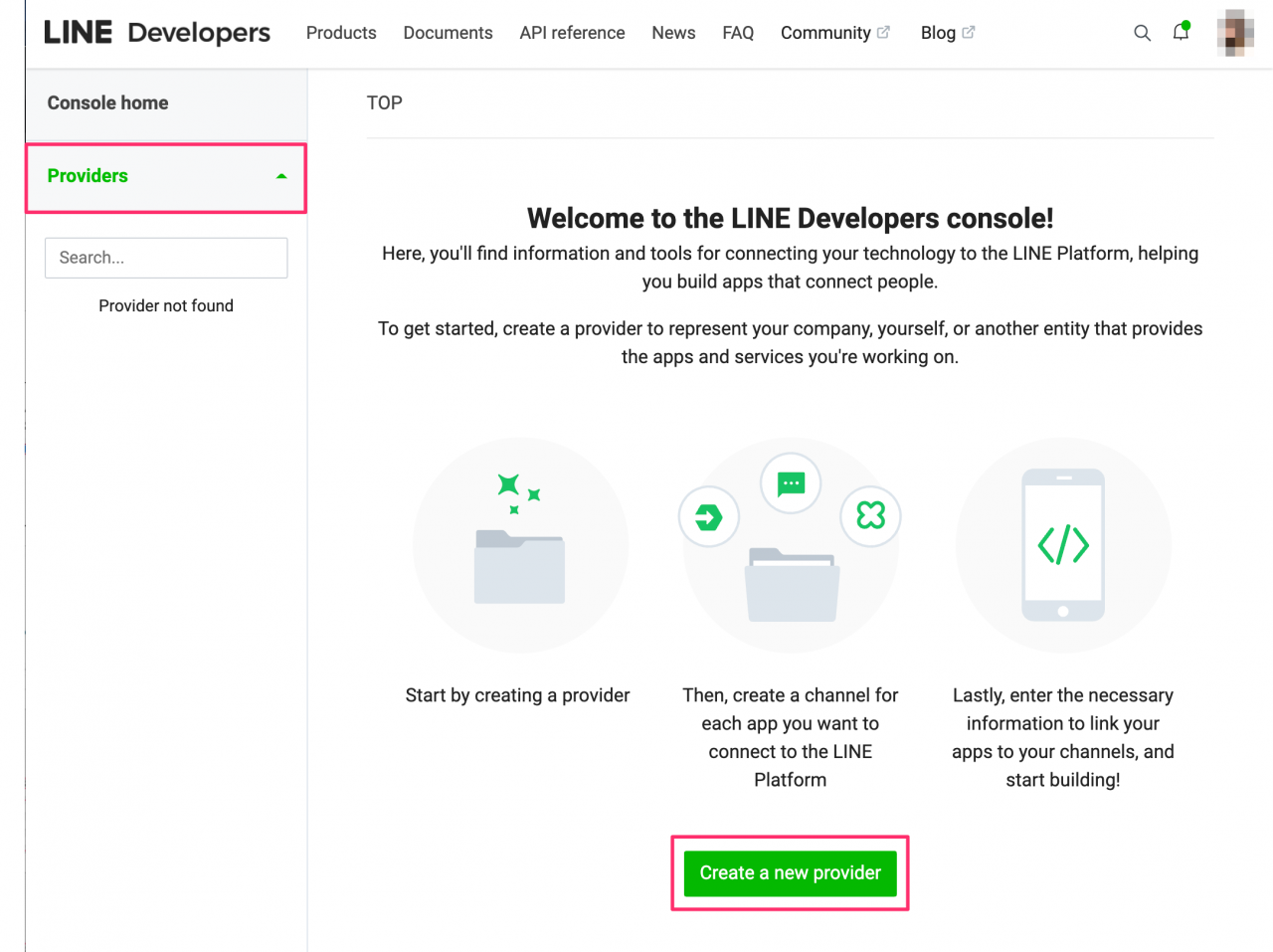Click the LINE clover channel icon

(870, 516)
